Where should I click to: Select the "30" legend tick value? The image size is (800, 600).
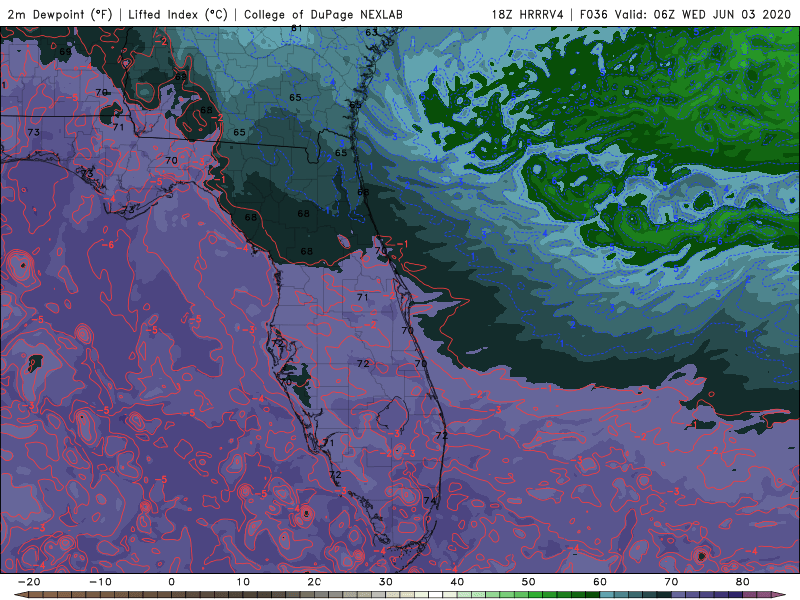pos(386,582)
